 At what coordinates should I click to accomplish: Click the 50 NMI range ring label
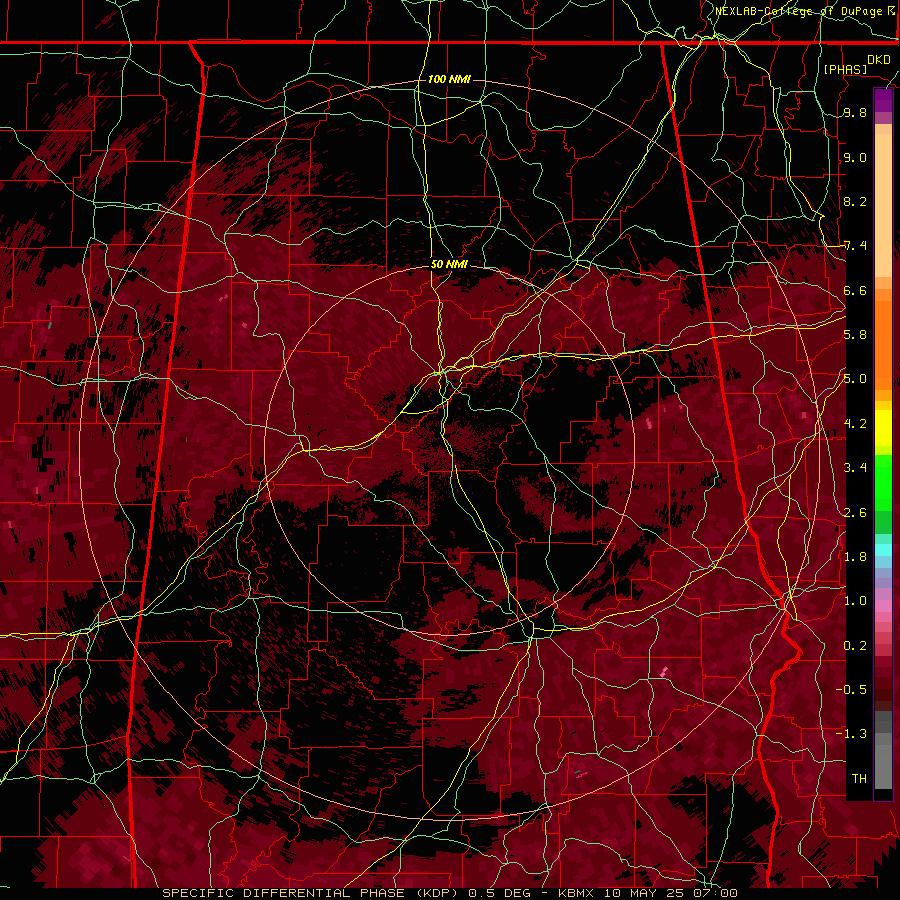pos(449,264)
